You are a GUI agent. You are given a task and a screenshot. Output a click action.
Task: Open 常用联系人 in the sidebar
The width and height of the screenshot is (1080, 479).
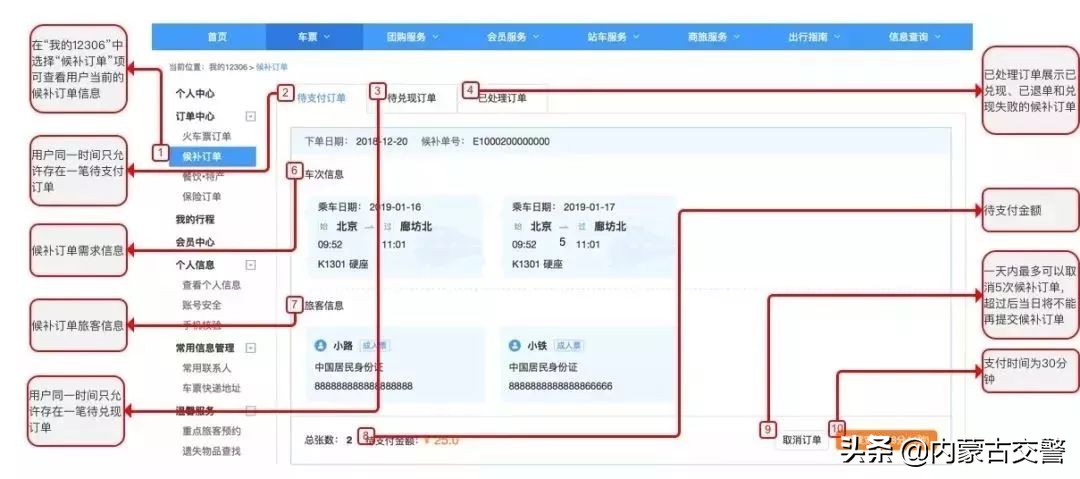click(207, 369)
